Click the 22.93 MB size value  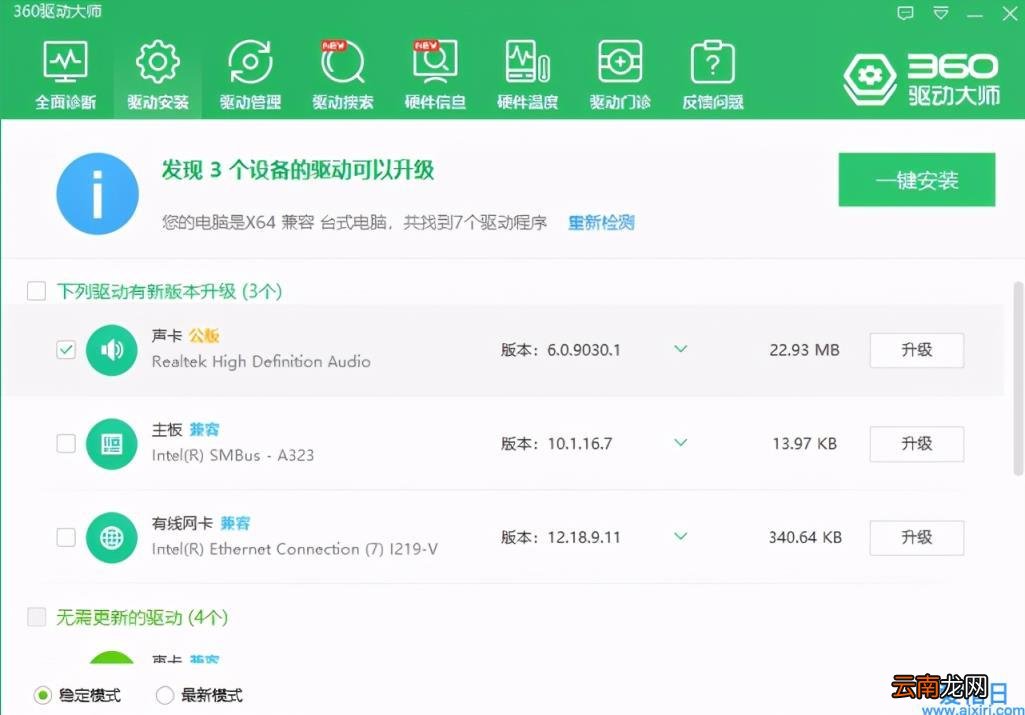point(804,350)
